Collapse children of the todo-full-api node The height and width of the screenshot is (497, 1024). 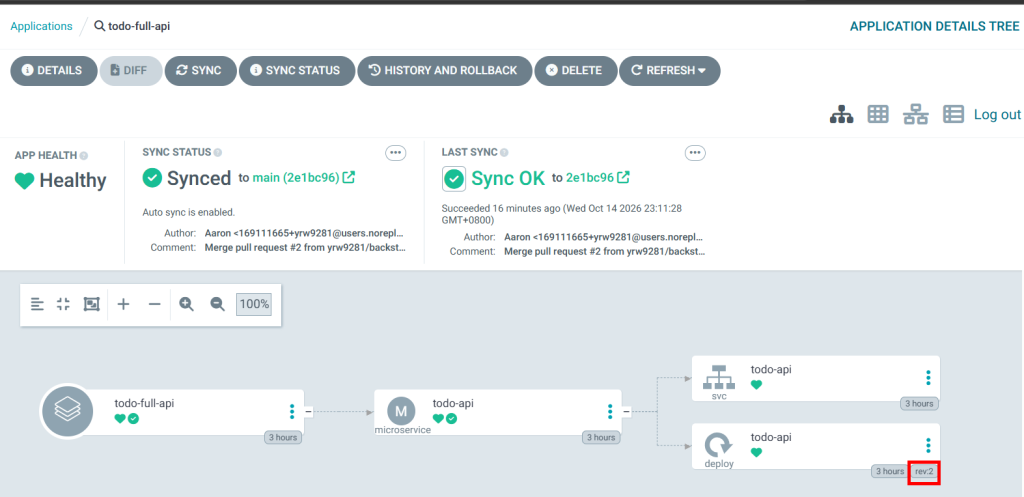308,411
